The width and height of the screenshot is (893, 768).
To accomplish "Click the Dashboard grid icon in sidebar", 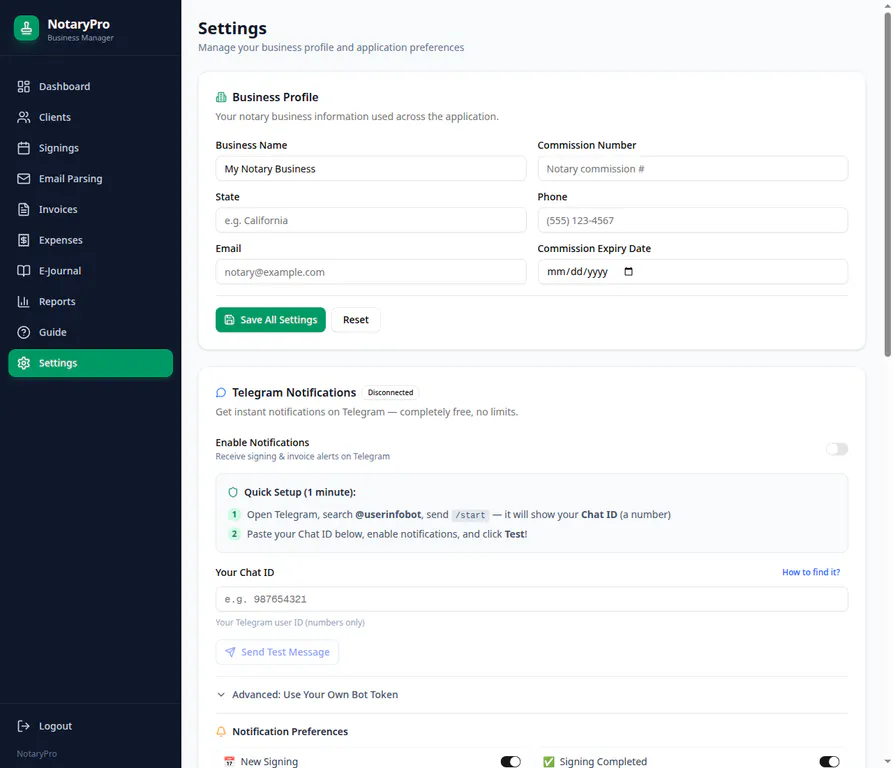I will pos(23,87).
